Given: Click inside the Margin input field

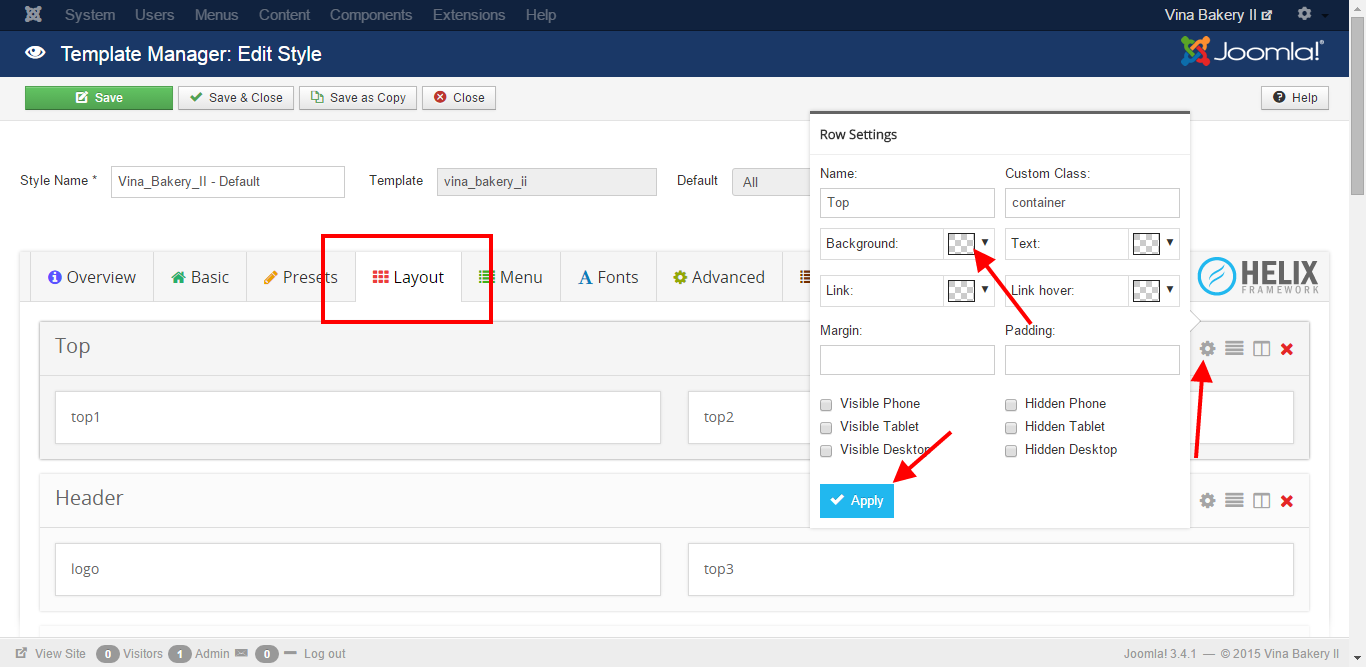Looking at the screenshot, I should coord(906,359).
